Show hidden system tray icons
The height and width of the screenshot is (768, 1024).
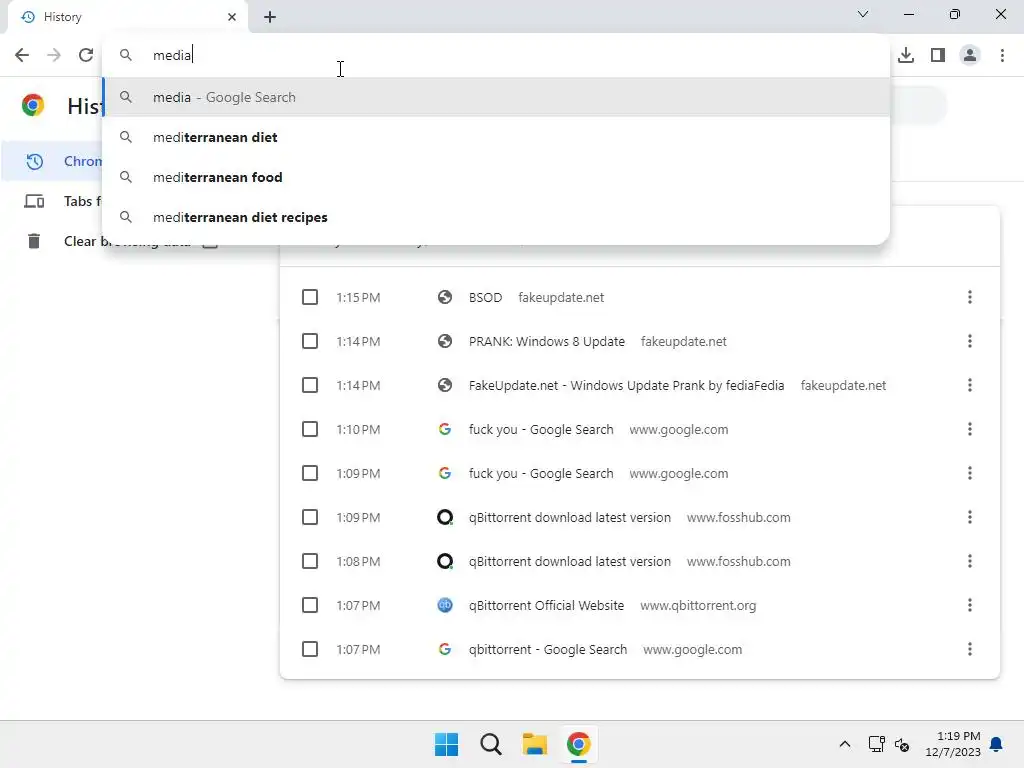click(844, 744)
